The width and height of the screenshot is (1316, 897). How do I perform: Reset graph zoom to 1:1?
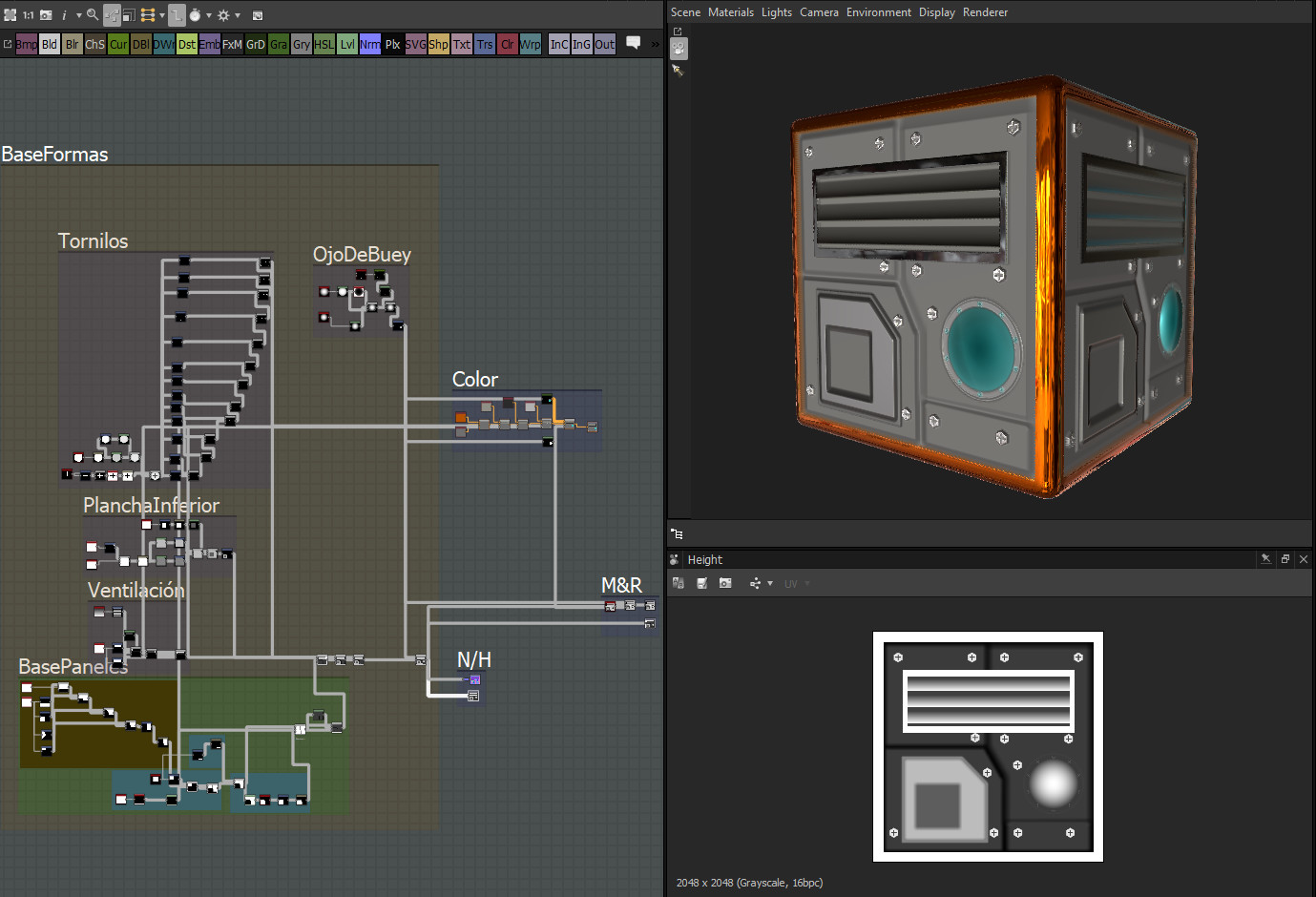pyautogui.click(x=29, y=14)
